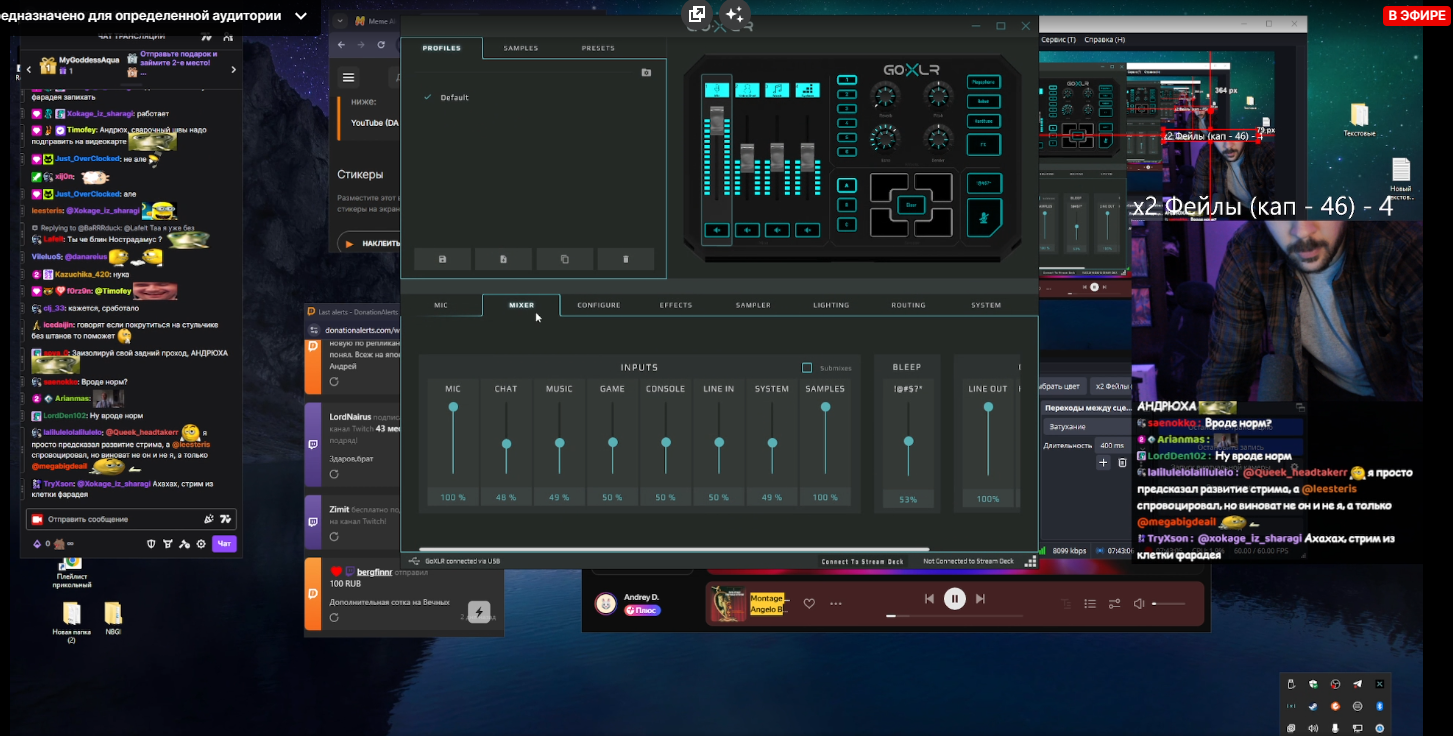Click the GoXLR horizontal scrollbar
Viewport: 1453px width, 736px height.
(674, 550)
